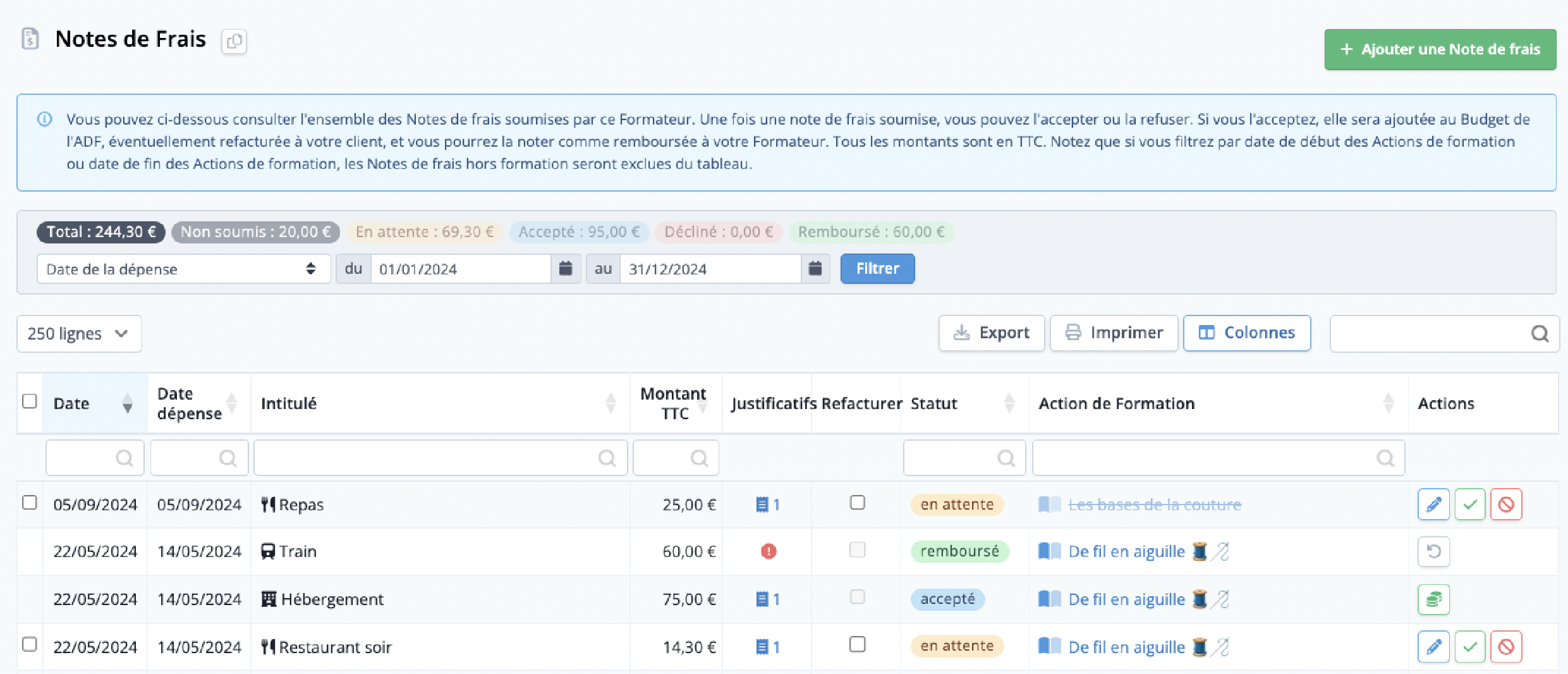Open the calendar picker for start date 01/01/2024
This screenshot has height=674, width=1568.
(566, 269)
